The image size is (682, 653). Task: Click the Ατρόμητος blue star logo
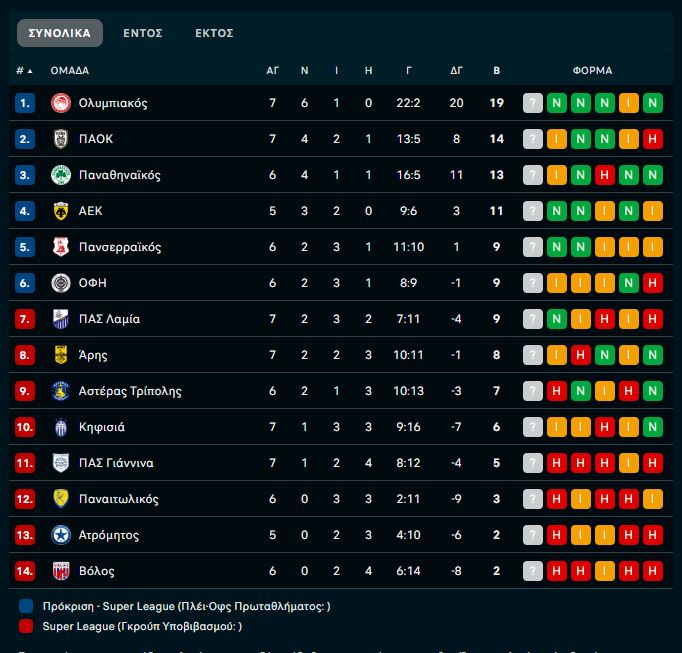pyautogui.click(x=60, y=535)
